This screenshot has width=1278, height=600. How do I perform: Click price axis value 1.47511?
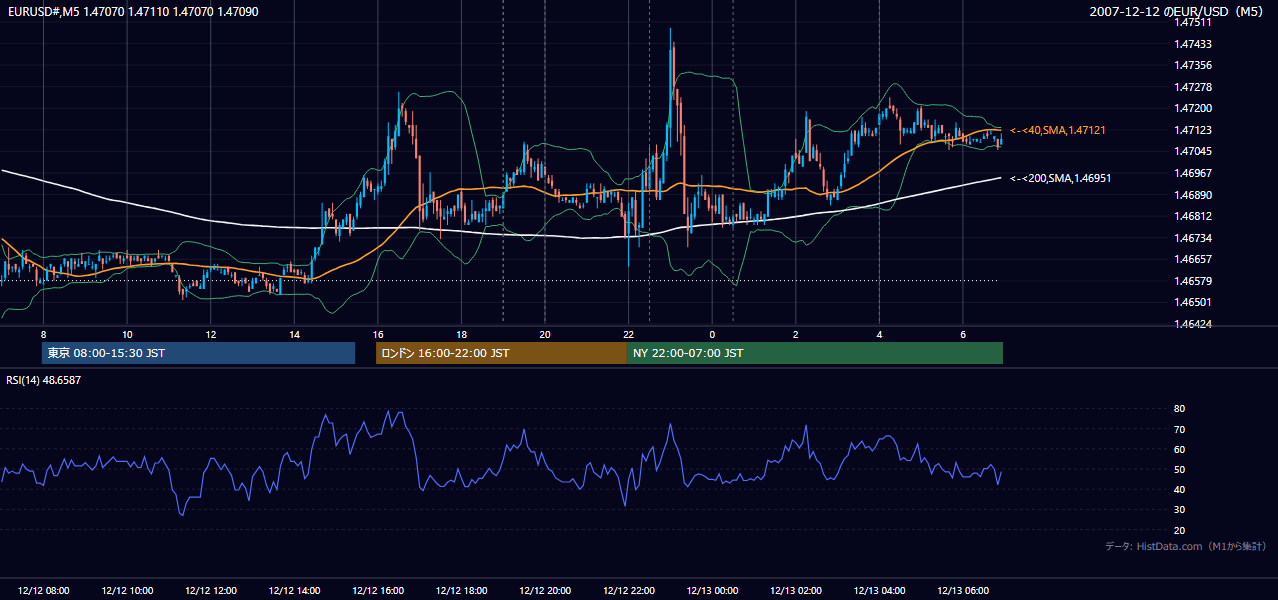1194,22
